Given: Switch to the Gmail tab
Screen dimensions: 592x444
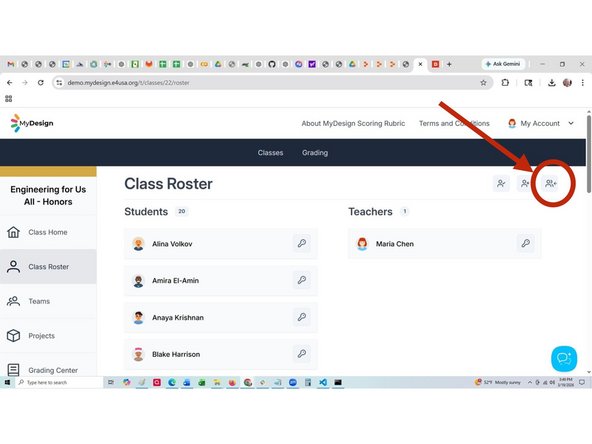Looking at the screenshot, I should point(11,64).
